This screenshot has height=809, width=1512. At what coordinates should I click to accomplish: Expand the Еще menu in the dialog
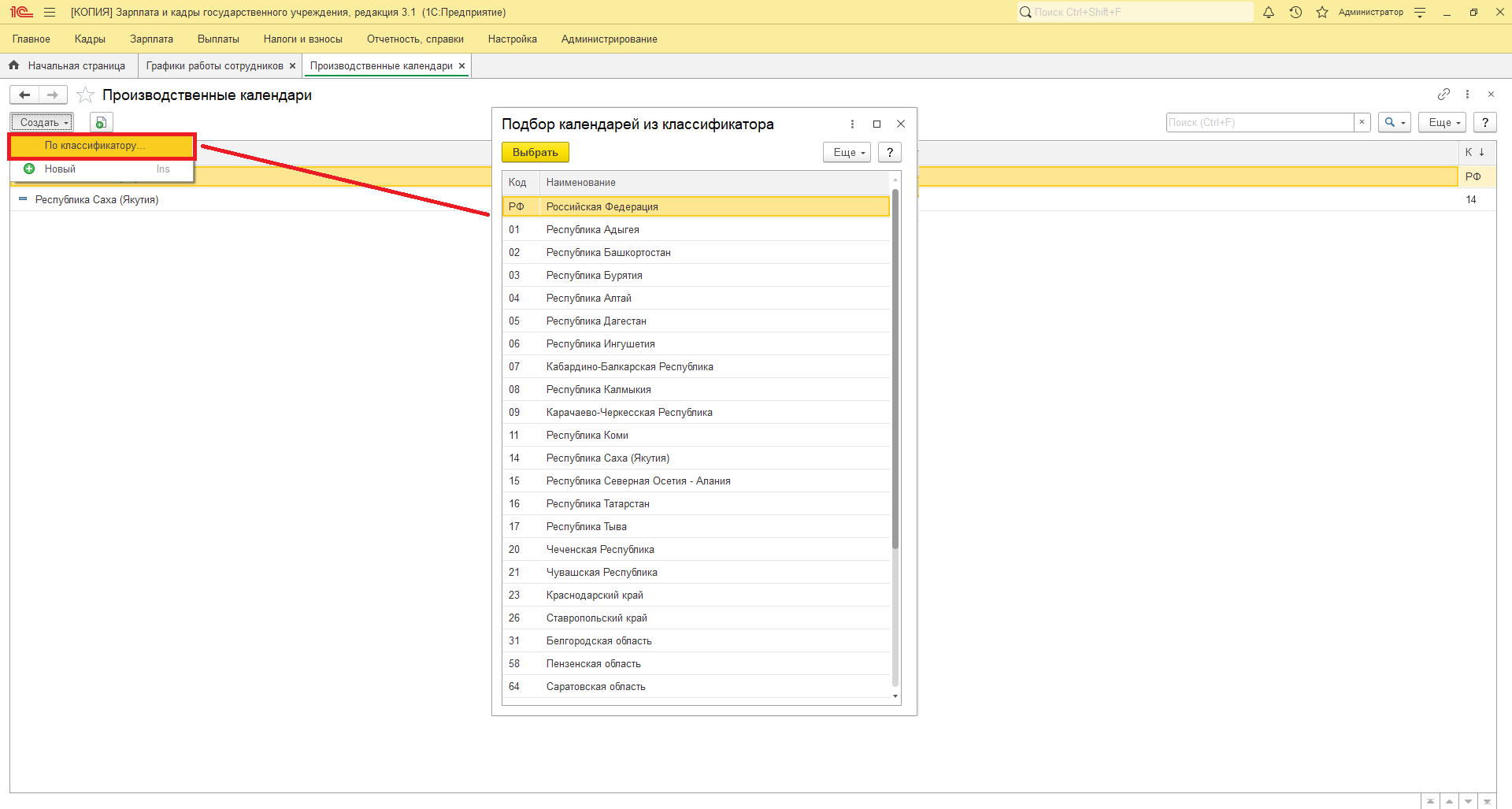pyautogui.click(x=847, y=152)
